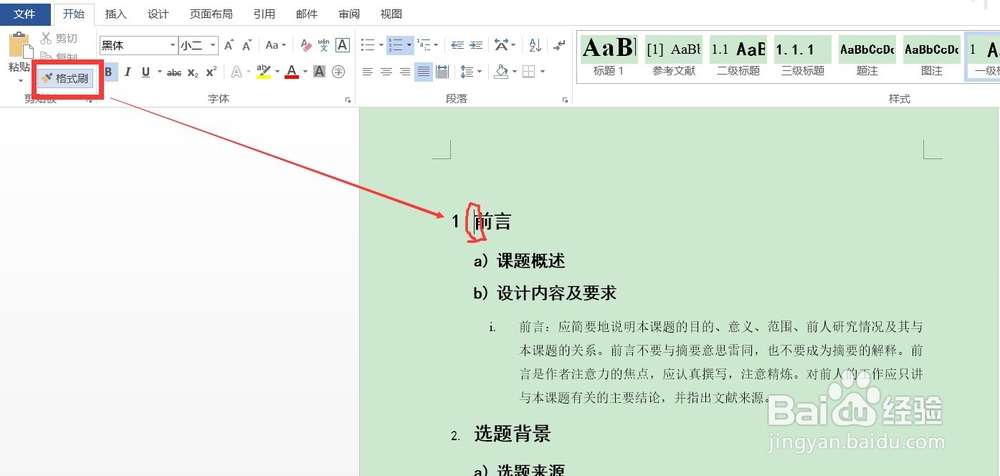1000x476 pixels.
Task: Apply the 三级标题 style
Action: coord(803,57)
